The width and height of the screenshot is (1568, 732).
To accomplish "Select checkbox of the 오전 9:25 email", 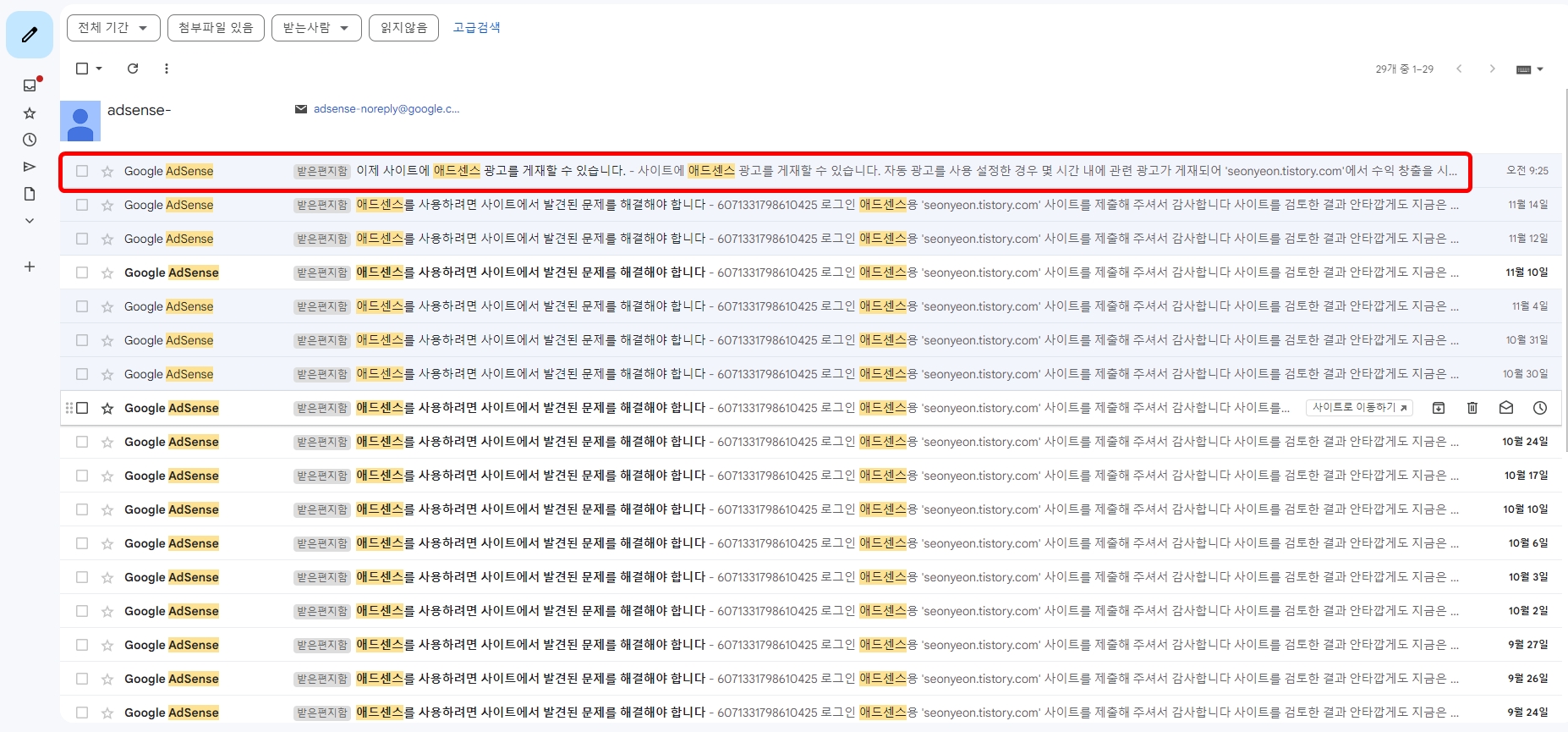I will (x=82, y=171).
